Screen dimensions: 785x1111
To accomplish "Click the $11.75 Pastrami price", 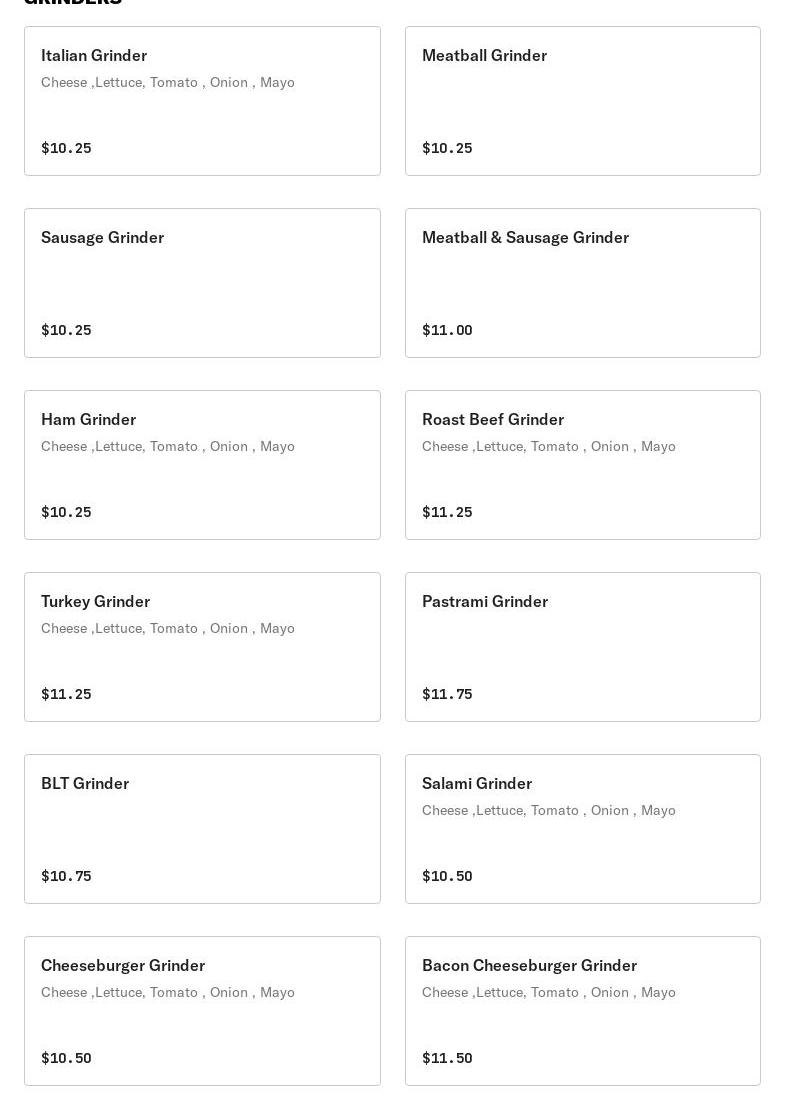I will [447, 694].
